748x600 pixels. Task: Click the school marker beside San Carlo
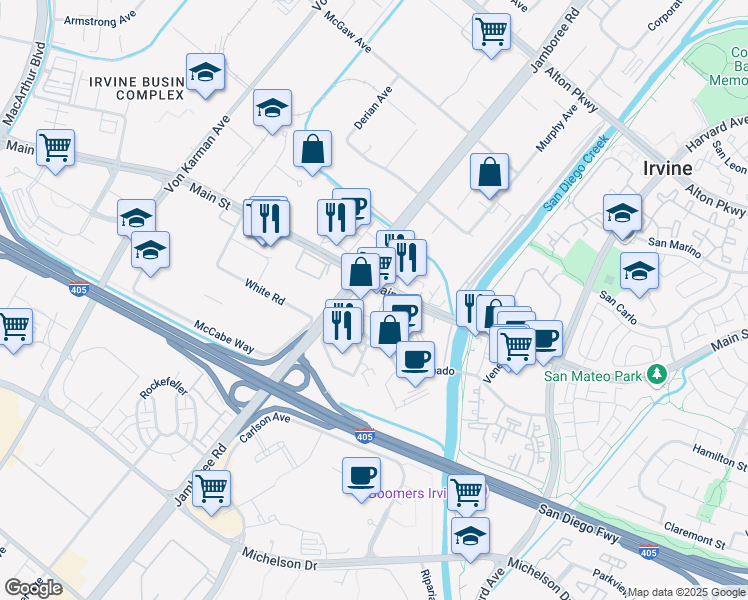click(639, 271)
